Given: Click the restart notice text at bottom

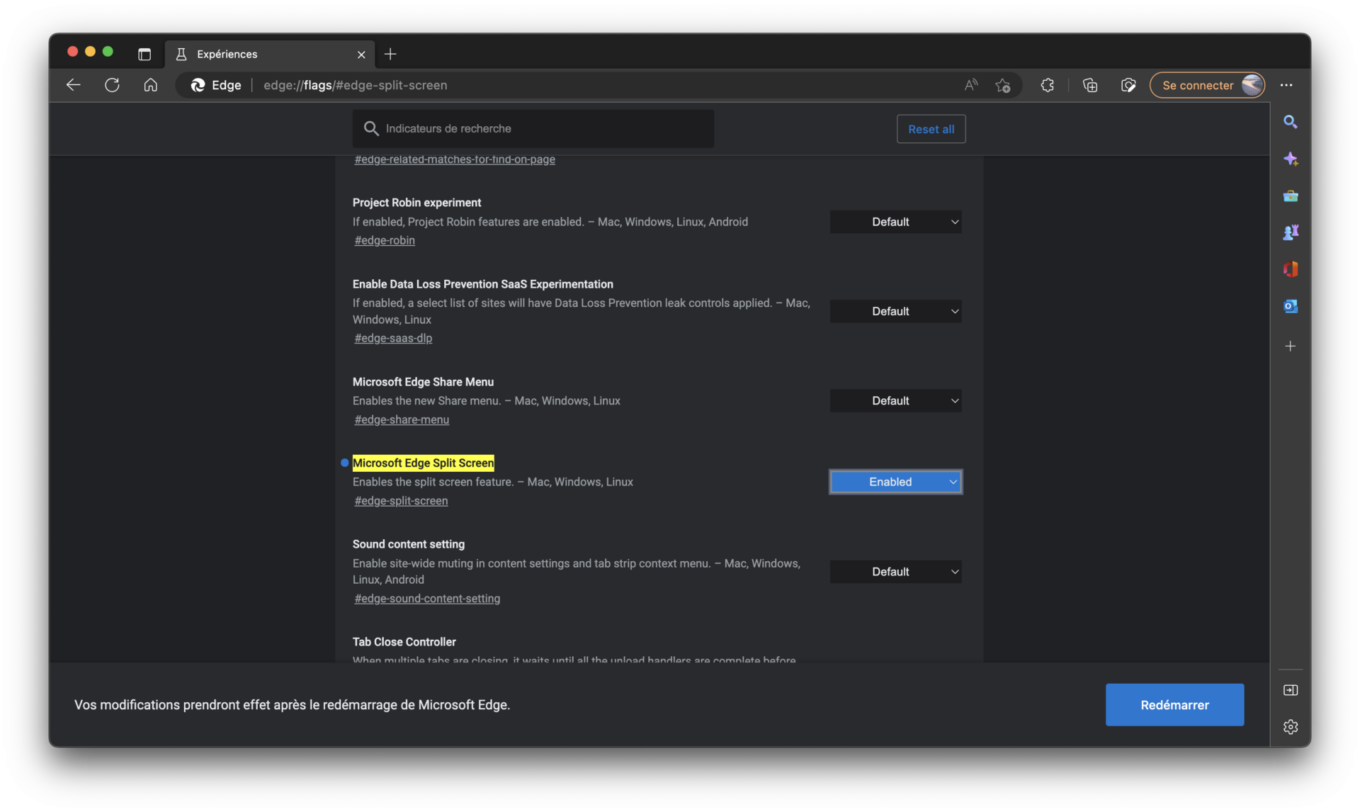Looking at the screenshot, I should (x=292, y=705).
